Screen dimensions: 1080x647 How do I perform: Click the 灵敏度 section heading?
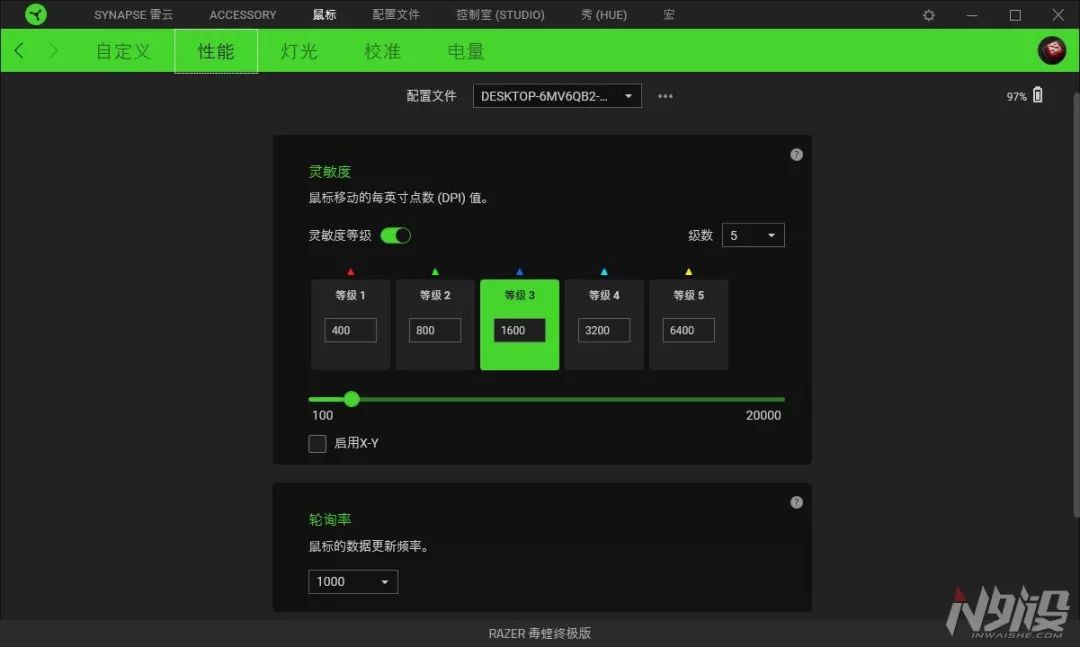(x=330, y=172)
